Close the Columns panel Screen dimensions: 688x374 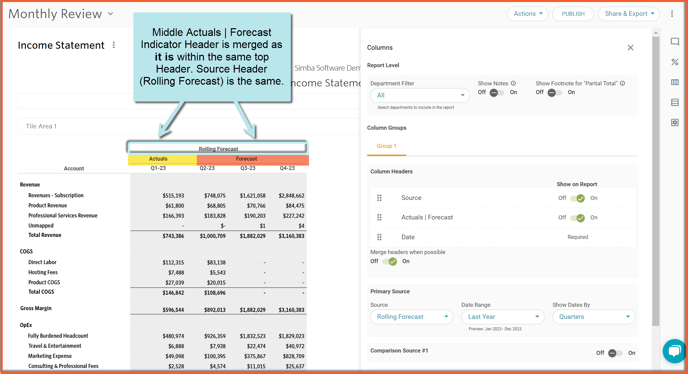pyautogui.click(x=630, y=47)
